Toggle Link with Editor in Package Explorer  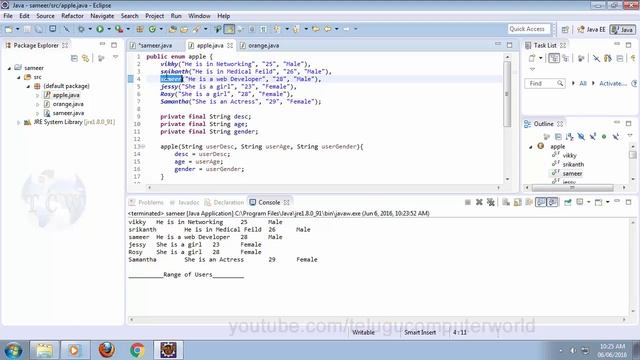pos(85,58)
